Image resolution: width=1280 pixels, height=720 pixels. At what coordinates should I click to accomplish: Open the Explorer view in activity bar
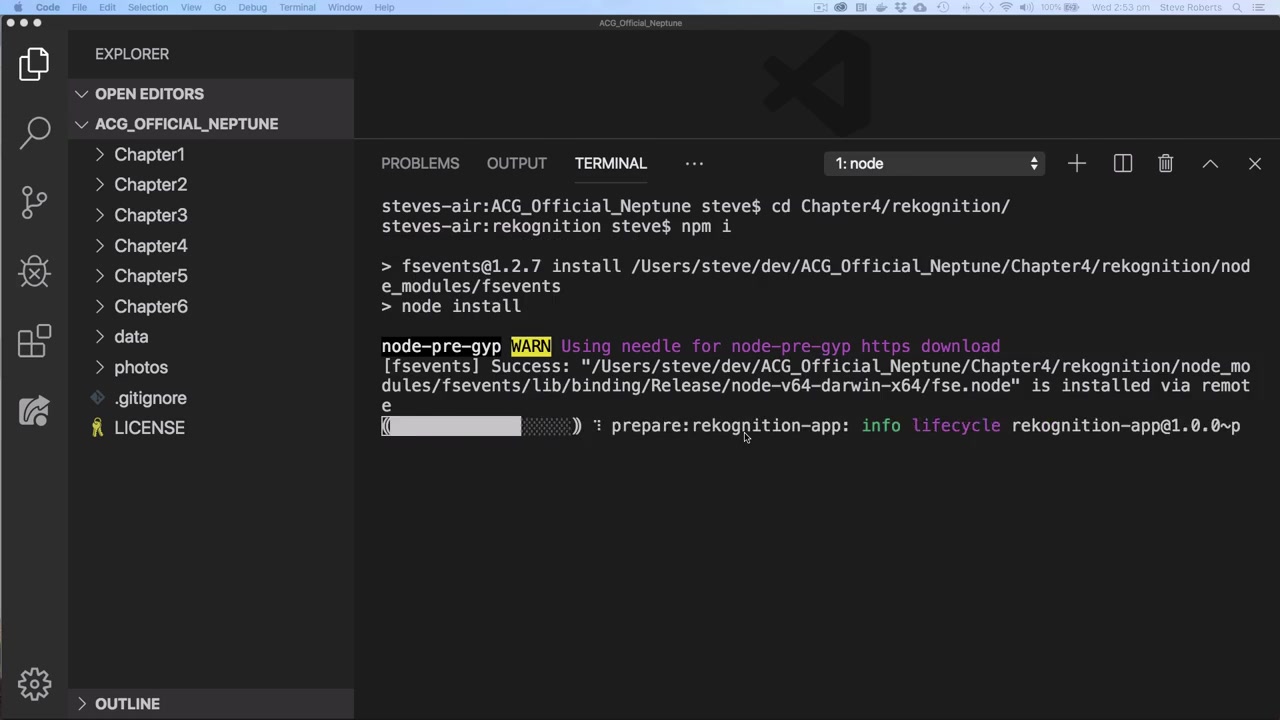coord(34,64)
